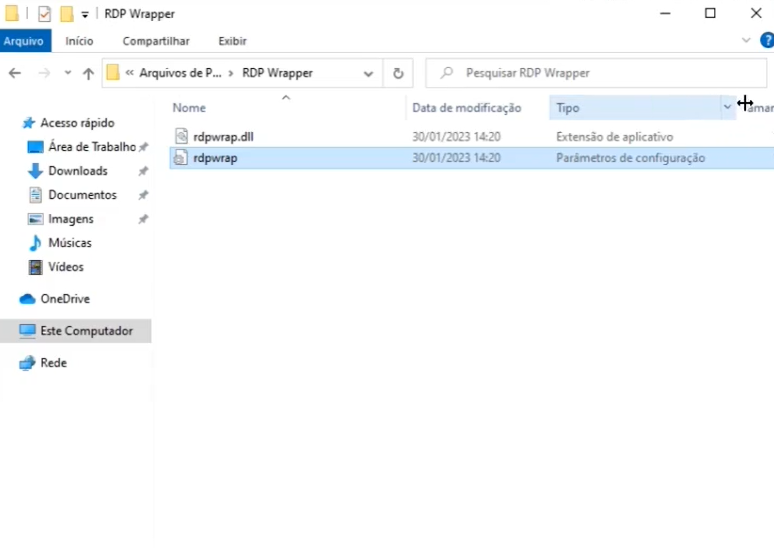This screenshot has height=548, width=774.
Task: Click the pin icon beside Downloads
Action: (143, 171)
